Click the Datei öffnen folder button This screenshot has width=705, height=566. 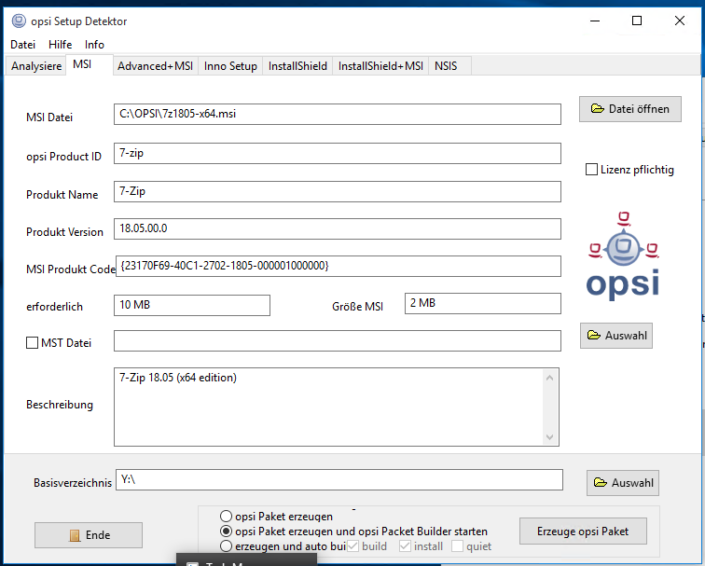pos(630,109)
